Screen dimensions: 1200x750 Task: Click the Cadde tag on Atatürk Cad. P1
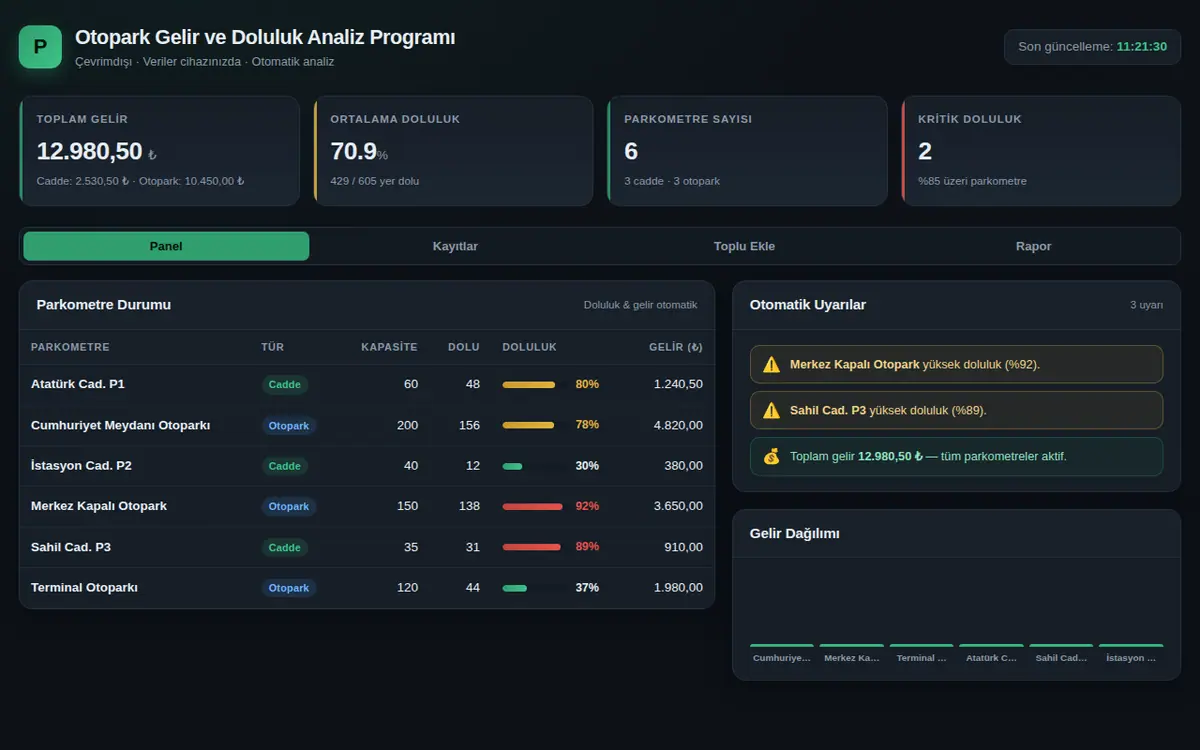(x=285, y=384)
